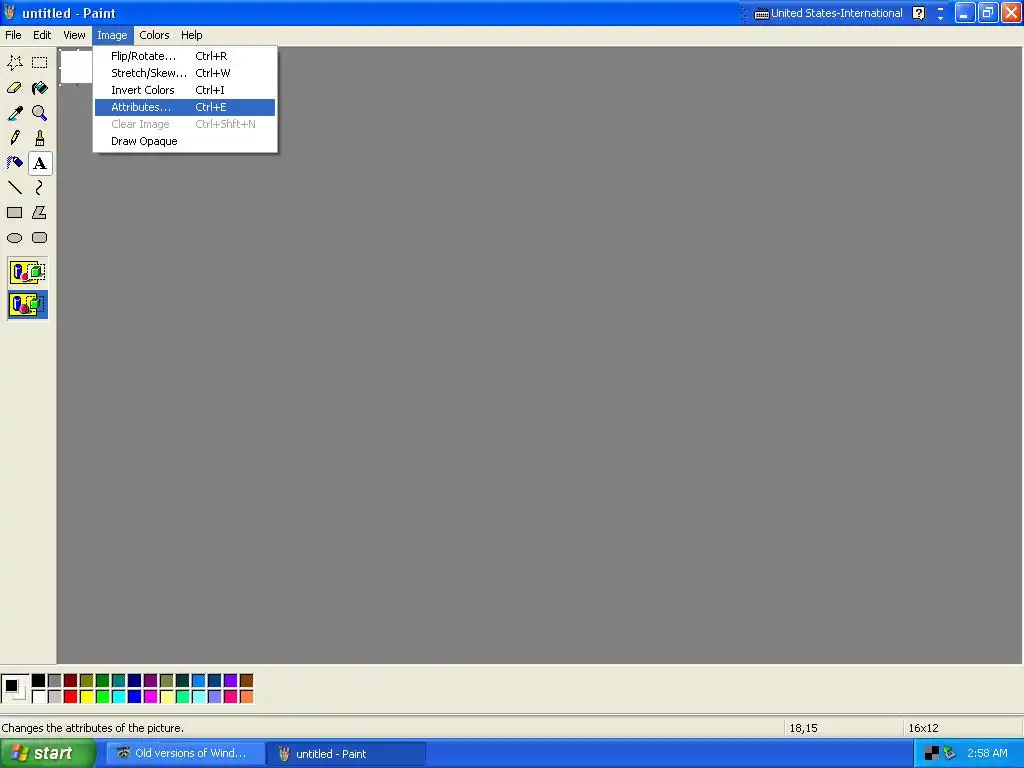The height and width of the screenshot is (768, 1024).
Task: Activate the Magnifier tool
Action: (40, 113)
